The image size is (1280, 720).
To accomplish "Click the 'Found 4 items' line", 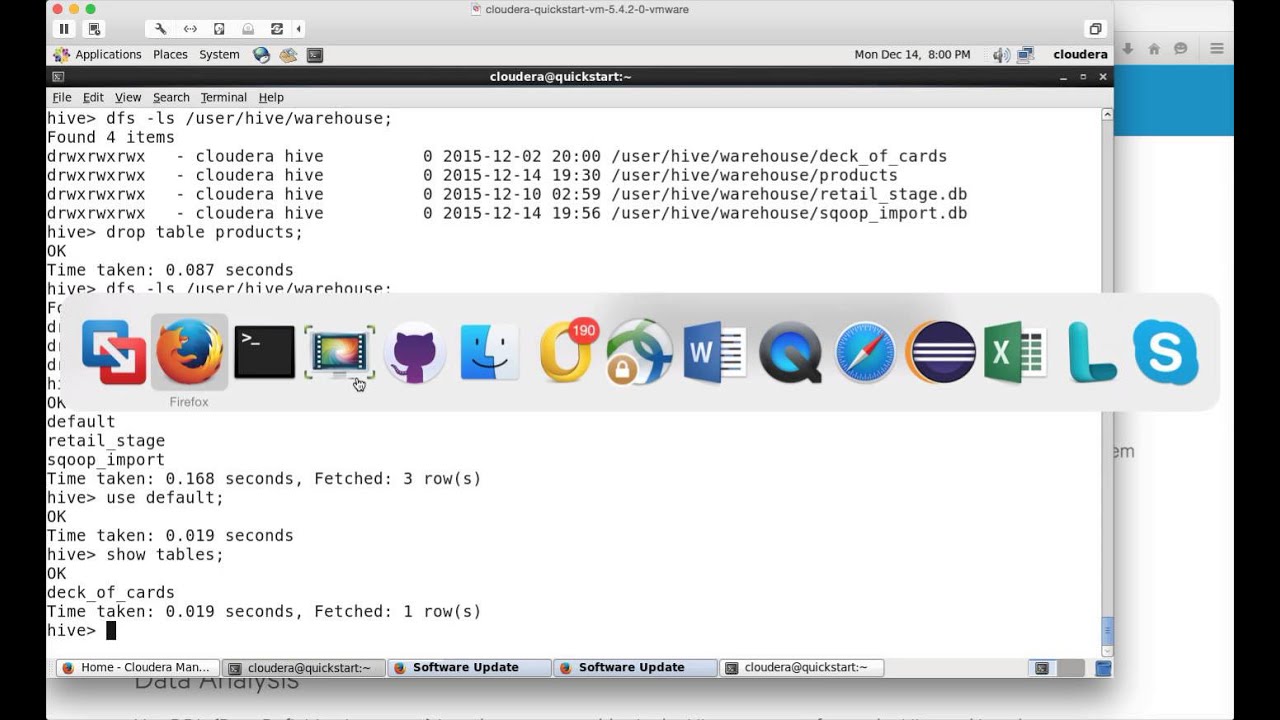I will (x=111, y=137).
